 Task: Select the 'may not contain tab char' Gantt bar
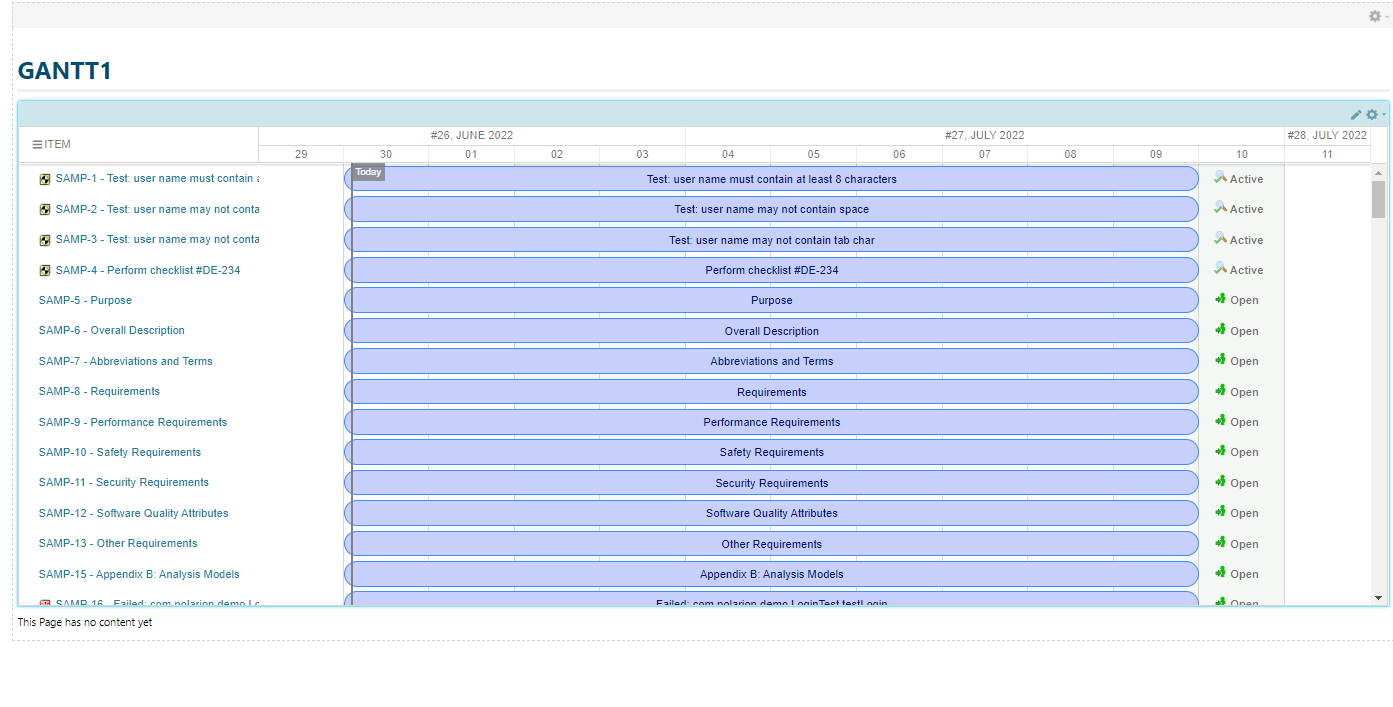[x=771, y=240]
